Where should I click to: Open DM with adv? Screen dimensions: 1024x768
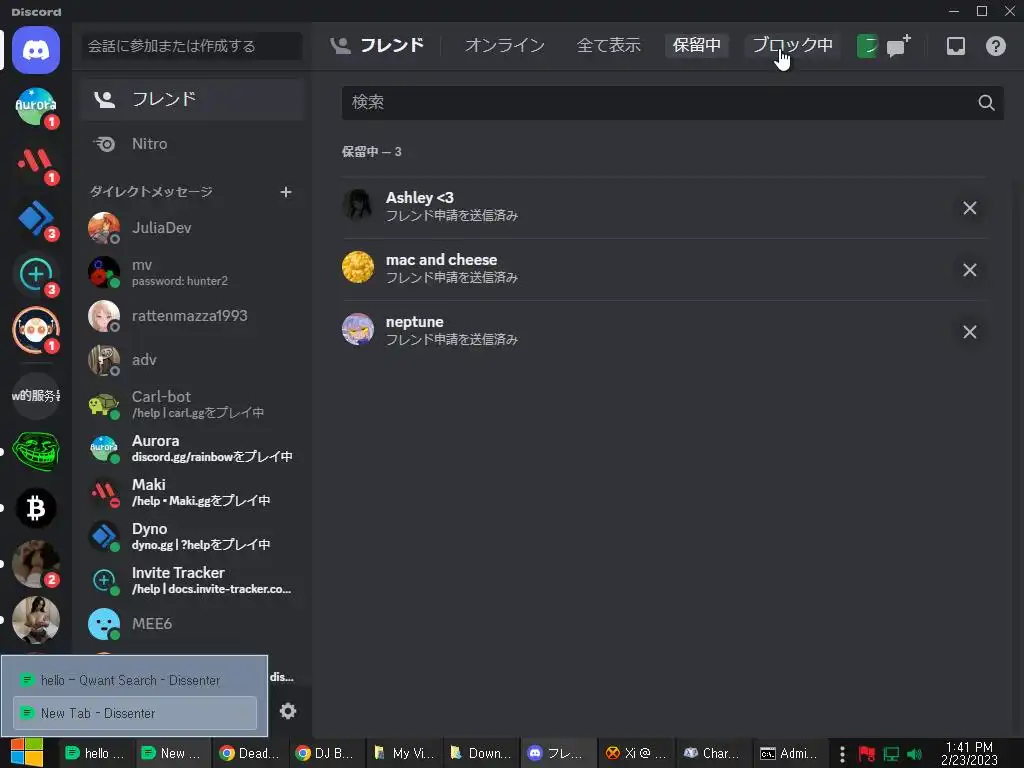[193, 360]
